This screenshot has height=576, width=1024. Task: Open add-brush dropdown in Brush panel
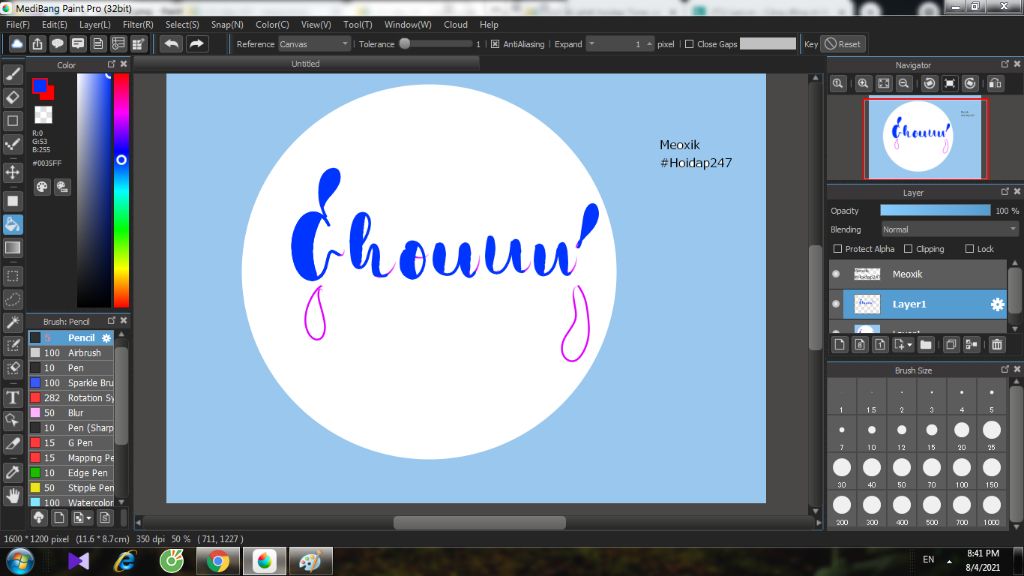(89, 519)
